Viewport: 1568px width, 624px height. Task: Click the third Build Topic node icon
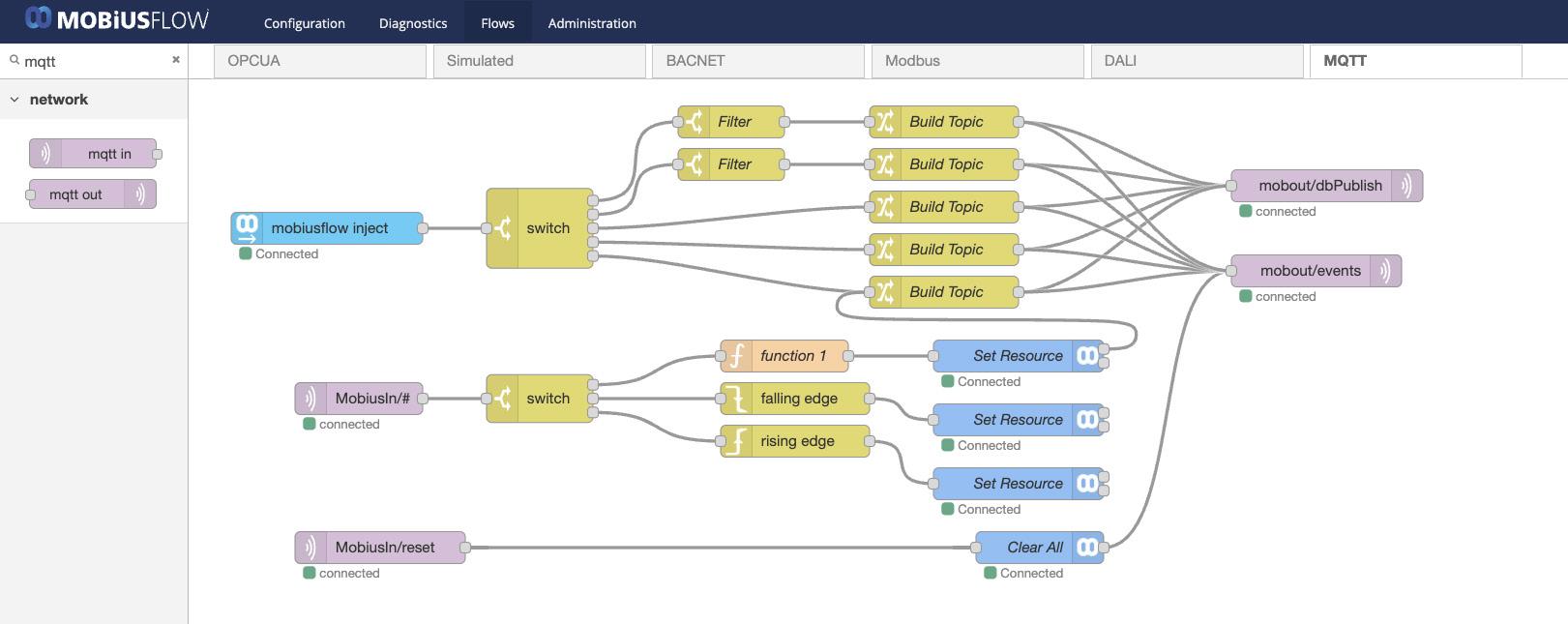885,207
